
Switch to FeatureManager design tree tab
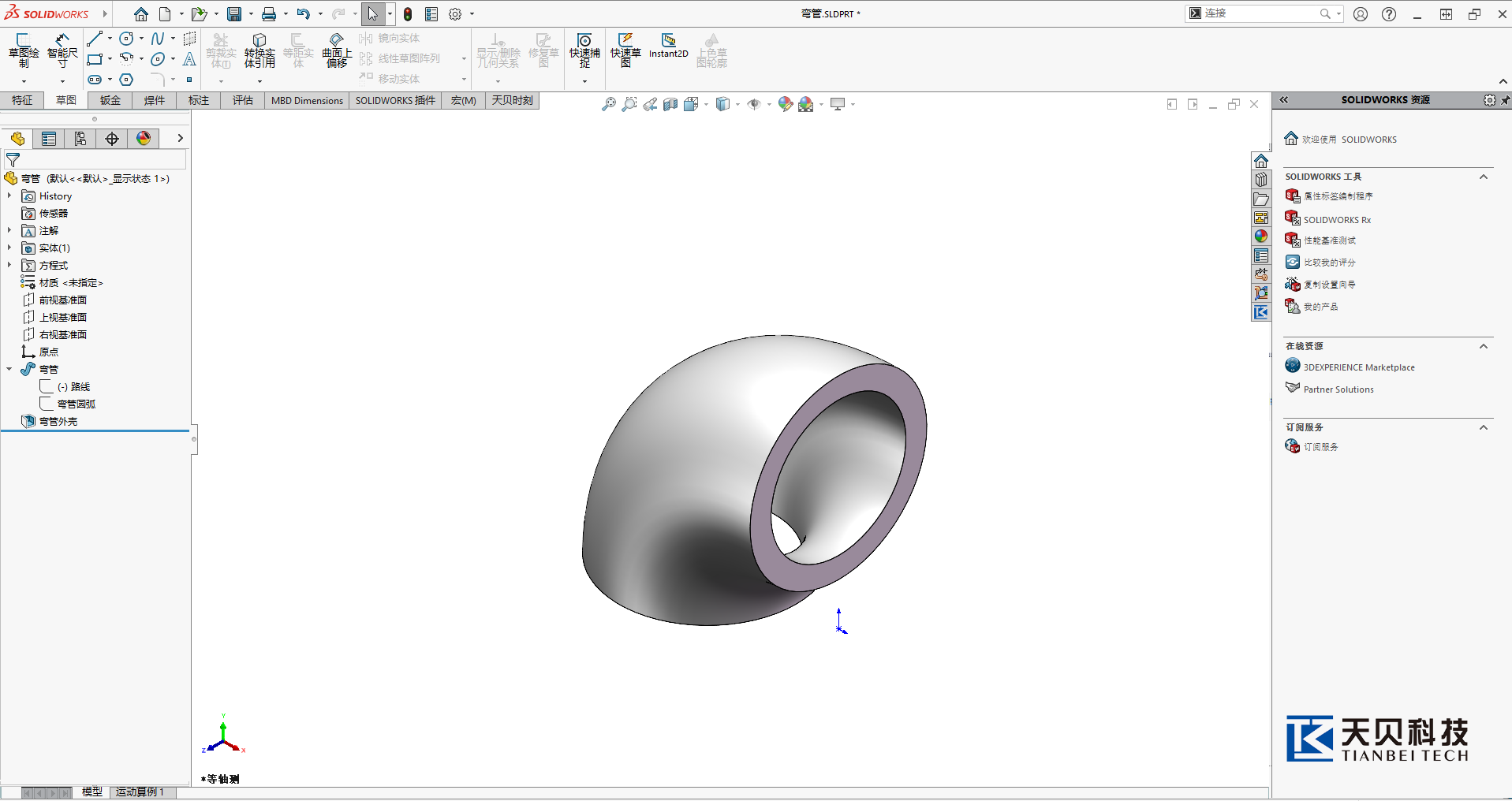(17, 139)
